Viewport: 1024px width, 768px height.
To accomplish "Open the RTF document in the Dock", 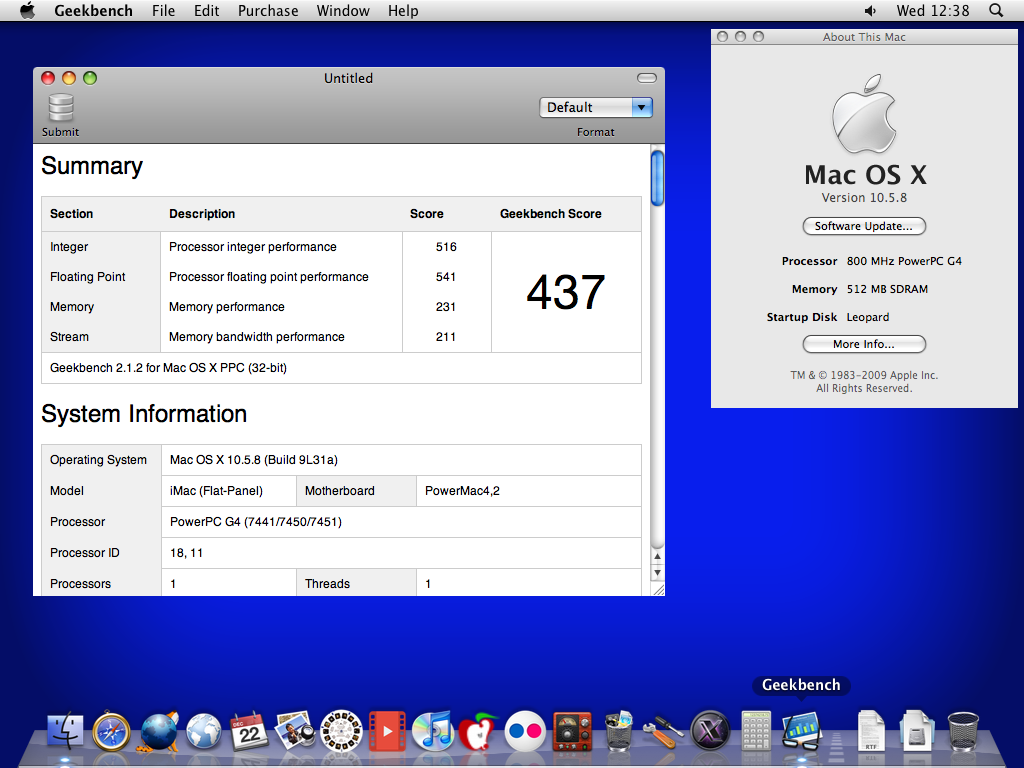I will point(871,730).
